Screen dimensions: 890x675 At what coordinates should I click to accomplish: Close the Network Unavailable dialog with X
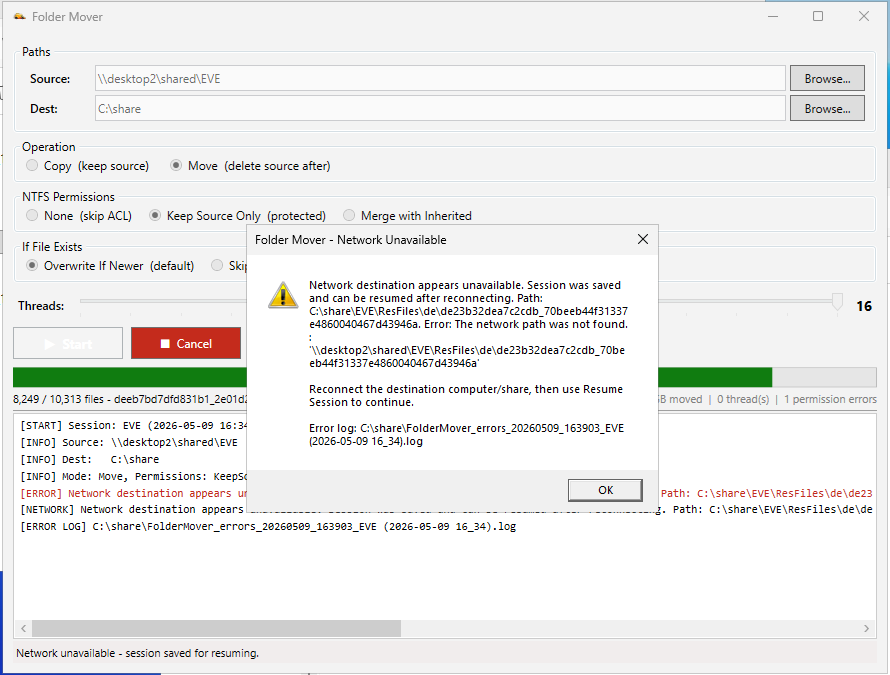(x=643, y=240)
